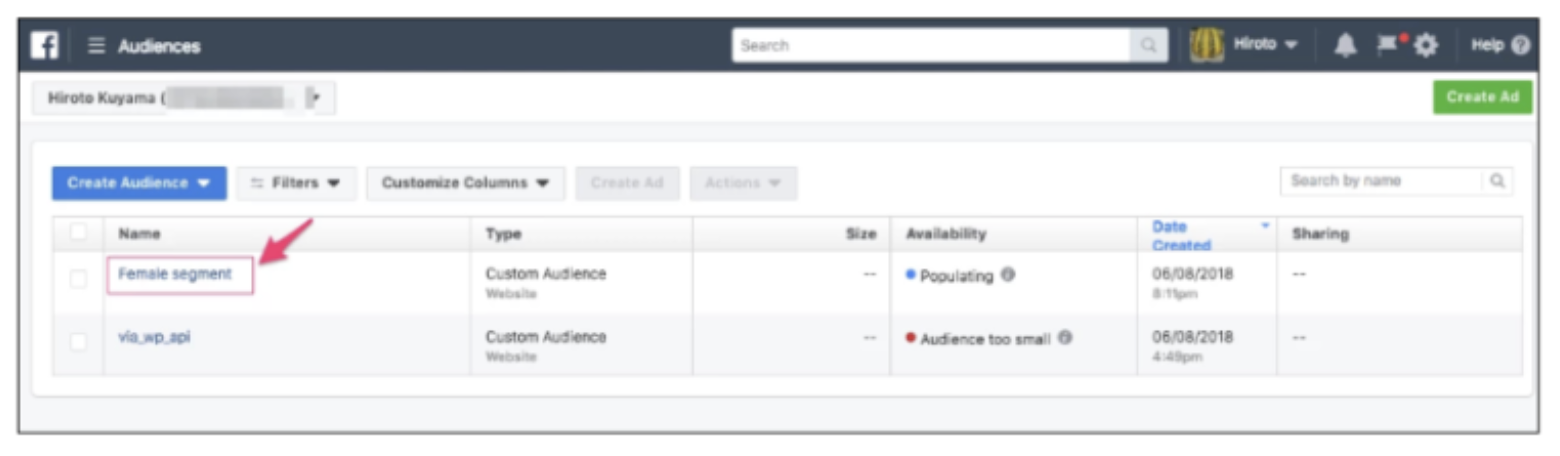The image size is (1560, 456).
Task: Click the Facebook logo icon
Action: pyautogui.click(x=45, y=46)
